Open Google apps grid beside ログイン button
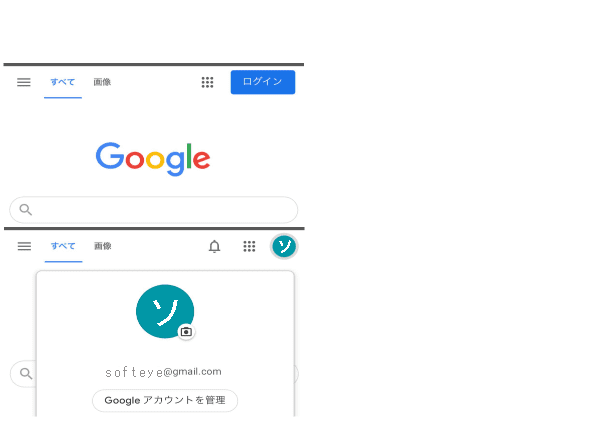Viewport: 600px width, 428px height. click(x=207, y=82)
